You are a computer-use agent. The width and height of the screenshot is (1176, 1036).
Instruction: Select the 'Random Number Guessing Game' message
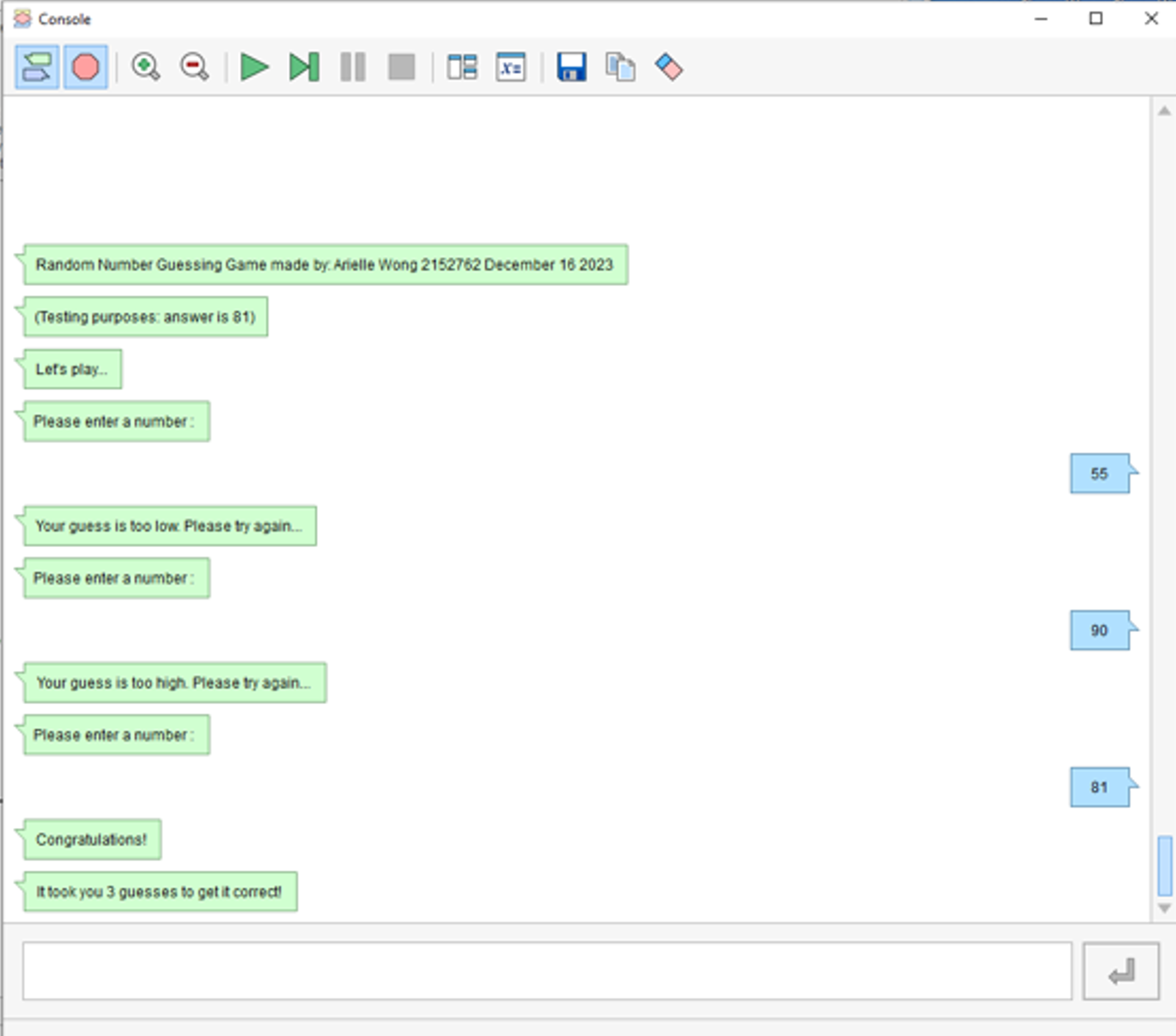(x=326, y=265)
